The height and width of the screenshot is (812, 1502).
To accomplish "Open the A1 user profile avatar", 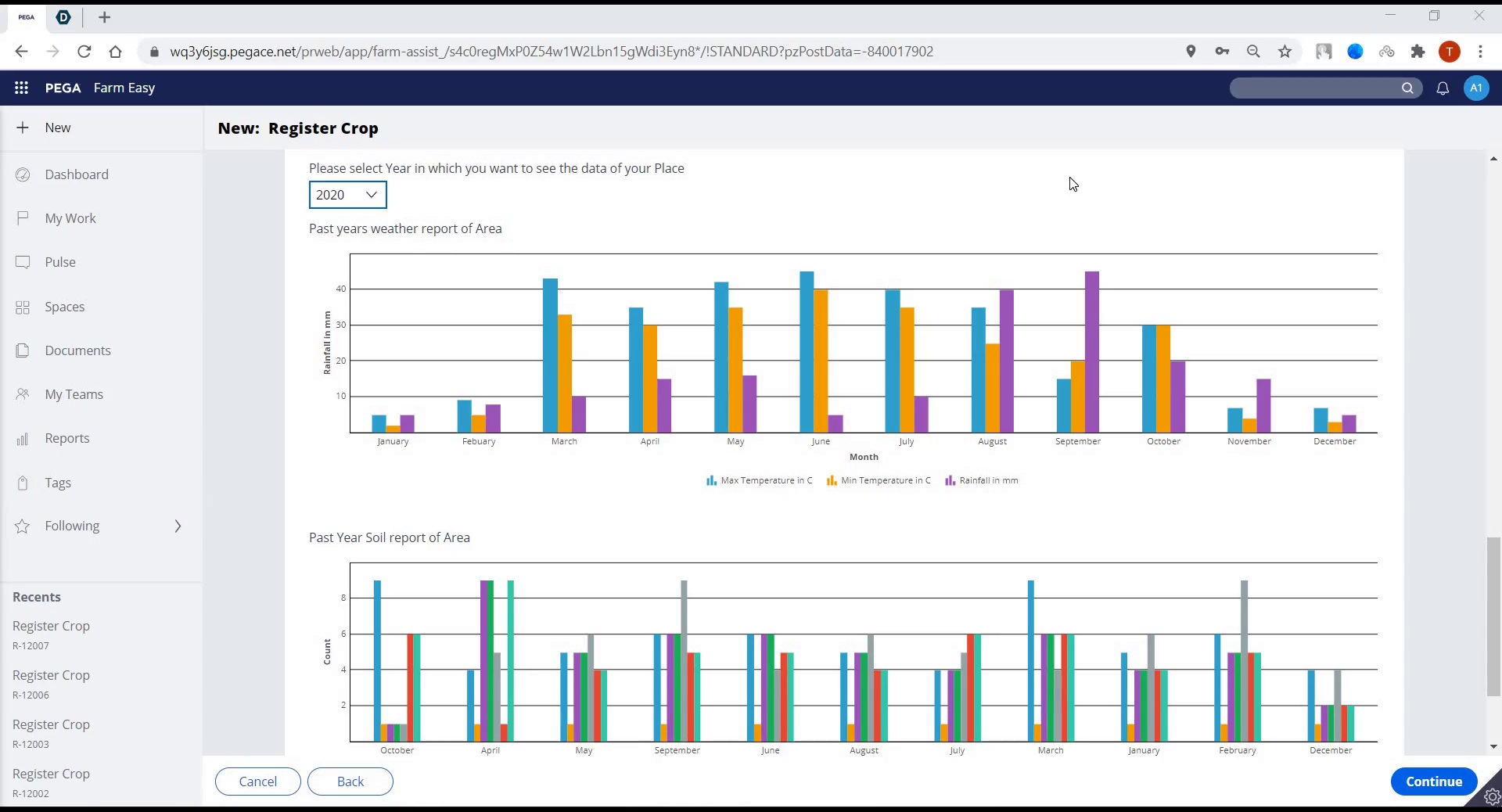I will click(x=1476, y=88).
